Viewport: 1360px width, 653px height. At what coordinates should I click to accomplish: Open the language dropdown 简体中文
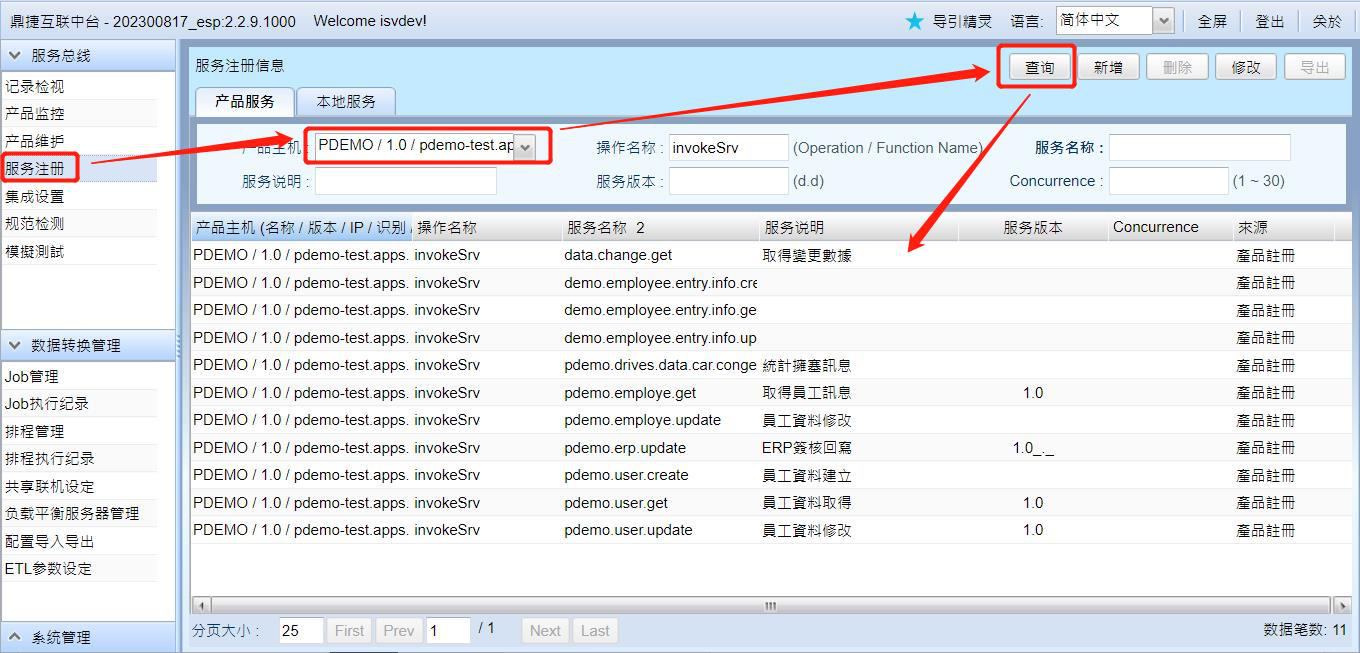[x=1162, y=21]
